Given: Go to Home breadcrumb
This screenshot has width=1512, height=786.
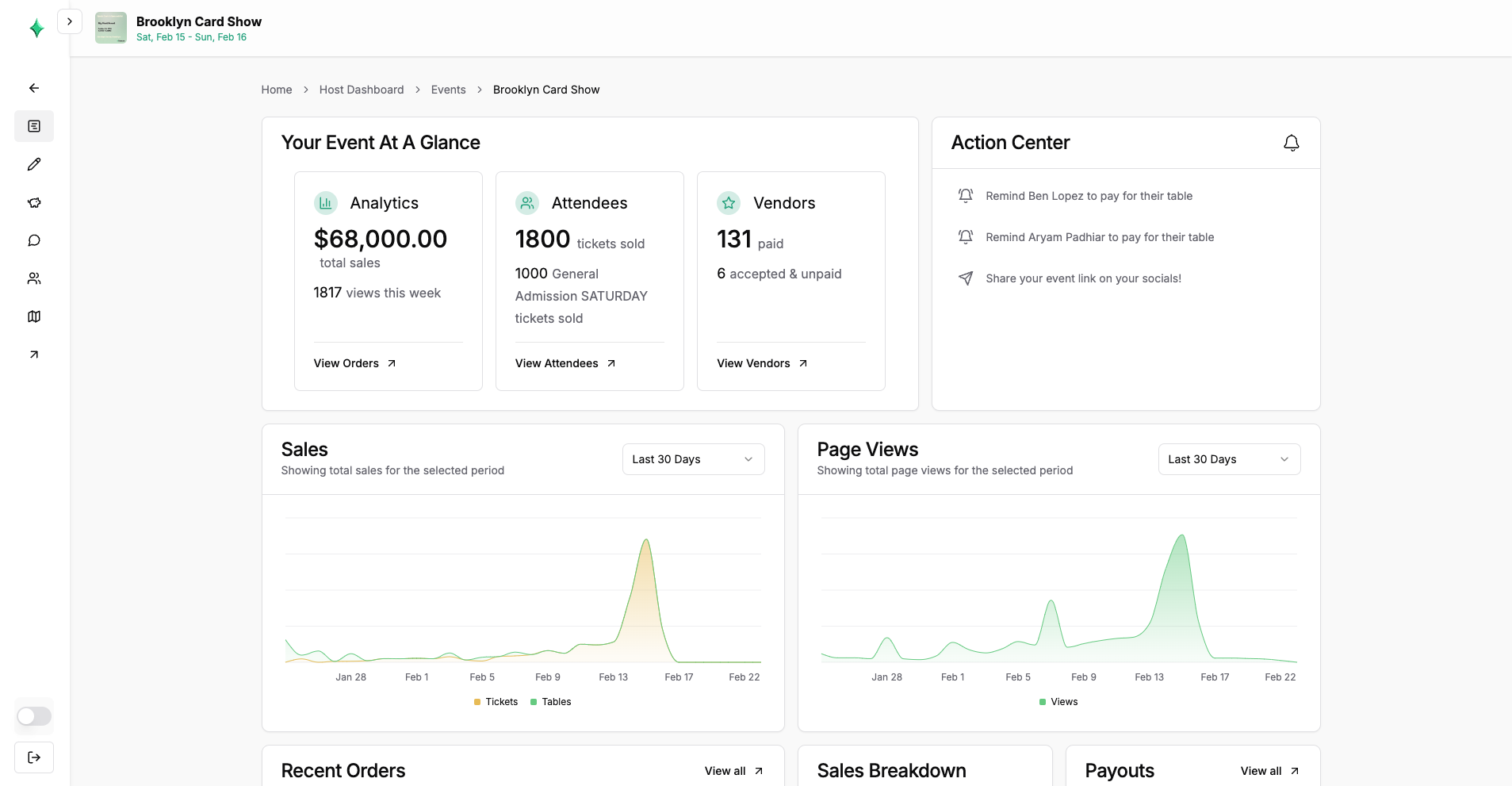Looking at the screenshot, I should (277, 90).
